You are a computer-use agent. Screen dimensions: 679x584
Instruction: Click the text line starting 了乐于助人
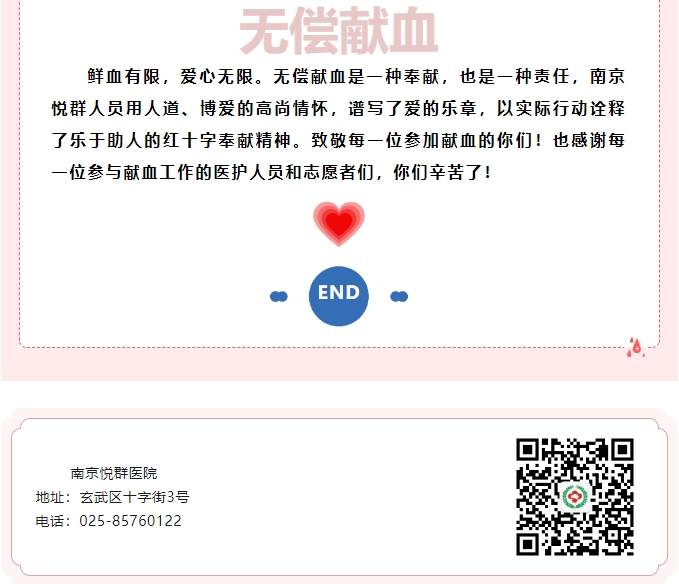(338, 141)
